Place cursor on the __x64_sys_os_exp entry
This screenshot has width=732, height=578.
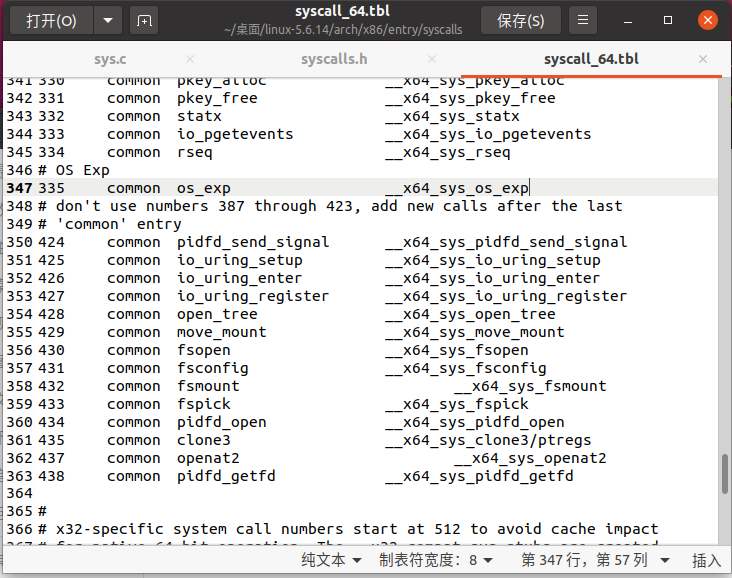click(x=457, y=188)
